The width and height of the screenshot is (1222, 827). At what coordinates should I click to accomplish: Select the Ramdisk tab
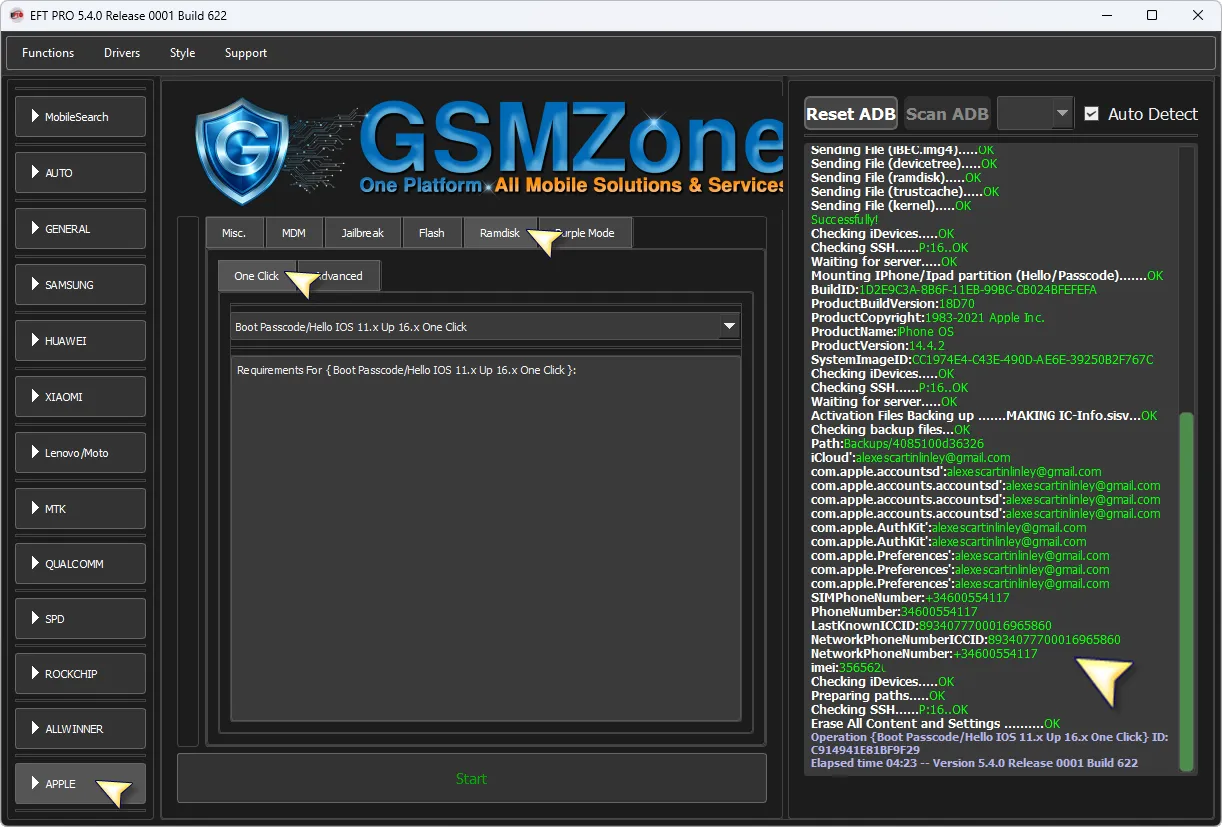tap(499, 233)
